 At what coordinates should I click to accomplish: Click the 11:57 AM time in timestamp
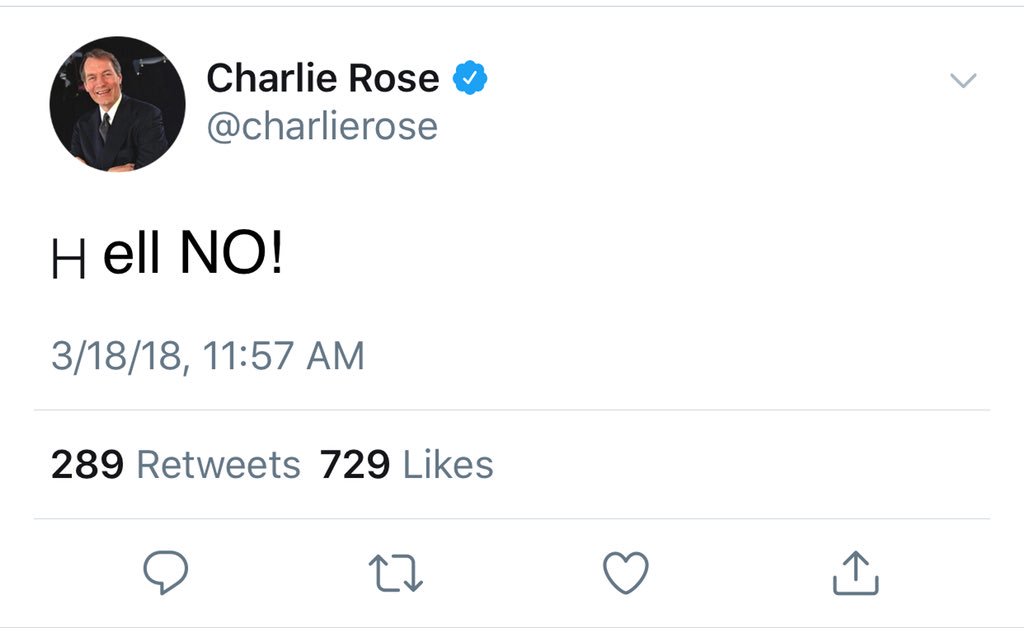pos(283,356)
